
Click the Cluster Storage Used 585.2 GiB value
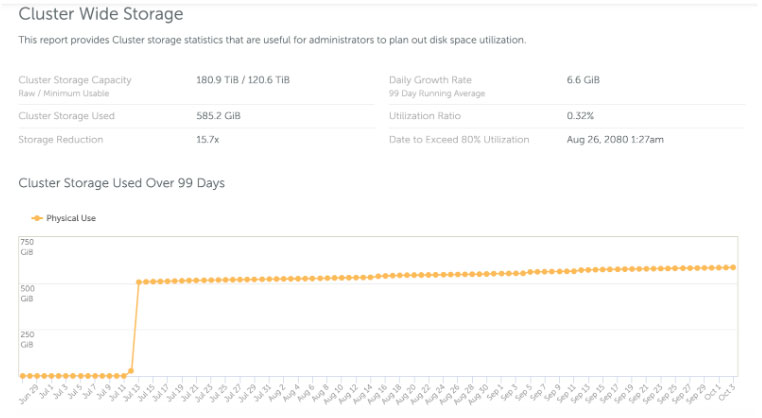click(218, 116)
